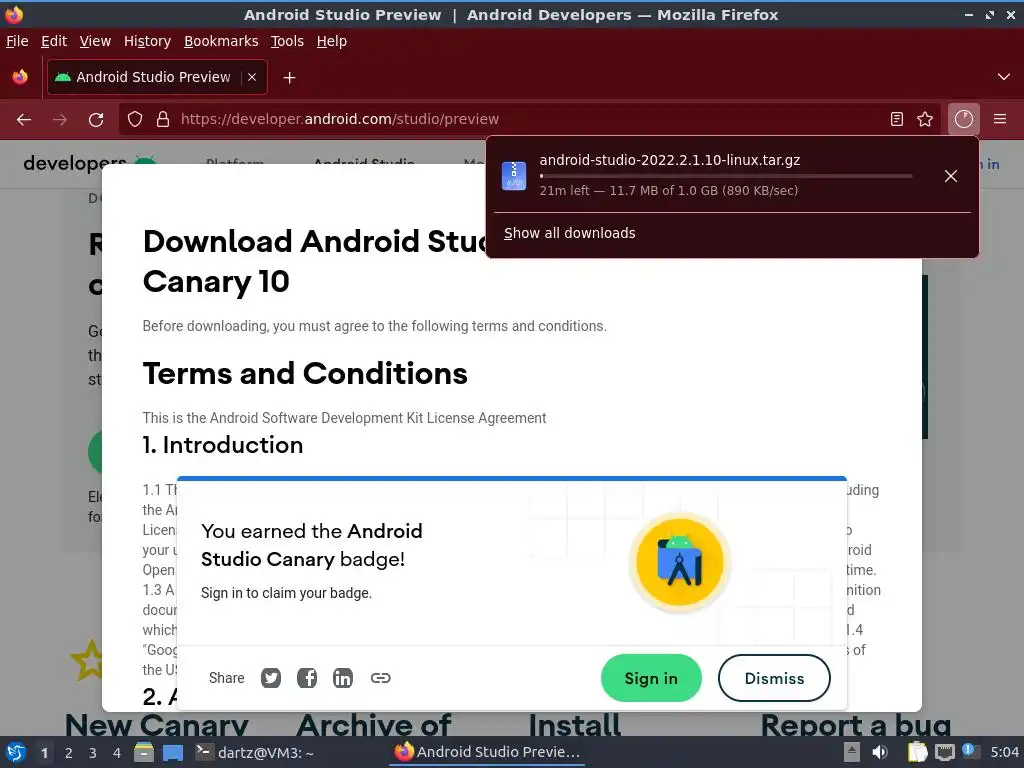Open the Tools menu
Screen dimensions: 1024x768
coord(287,41)
